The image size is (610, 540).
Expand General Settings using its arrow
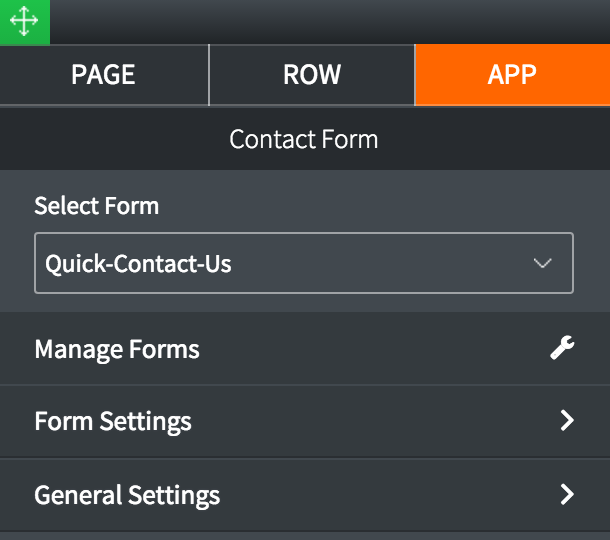click(x=567, y=494)
